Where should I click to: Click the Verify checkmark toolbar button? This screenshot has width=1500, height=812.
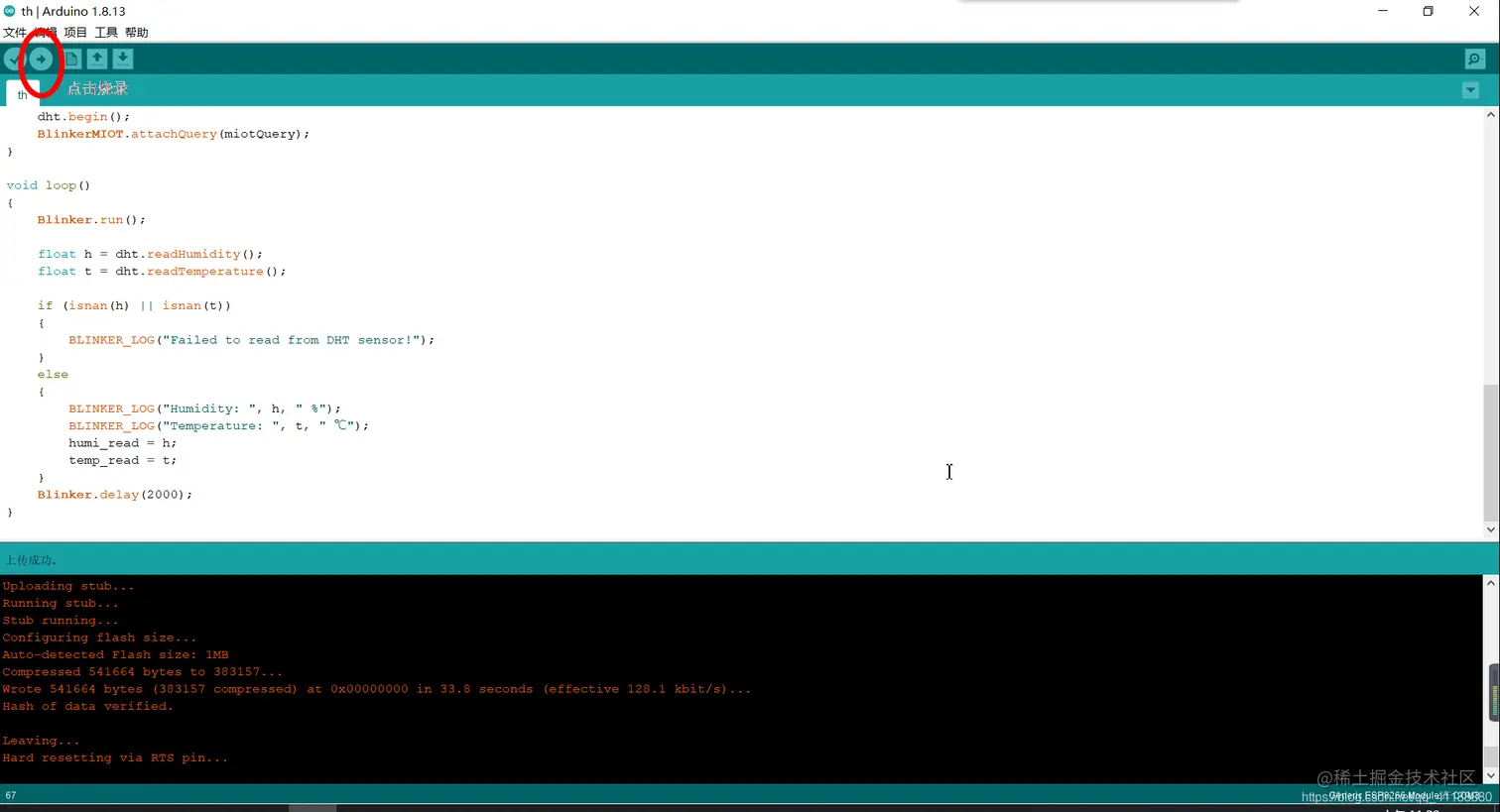tap(14, 59)
